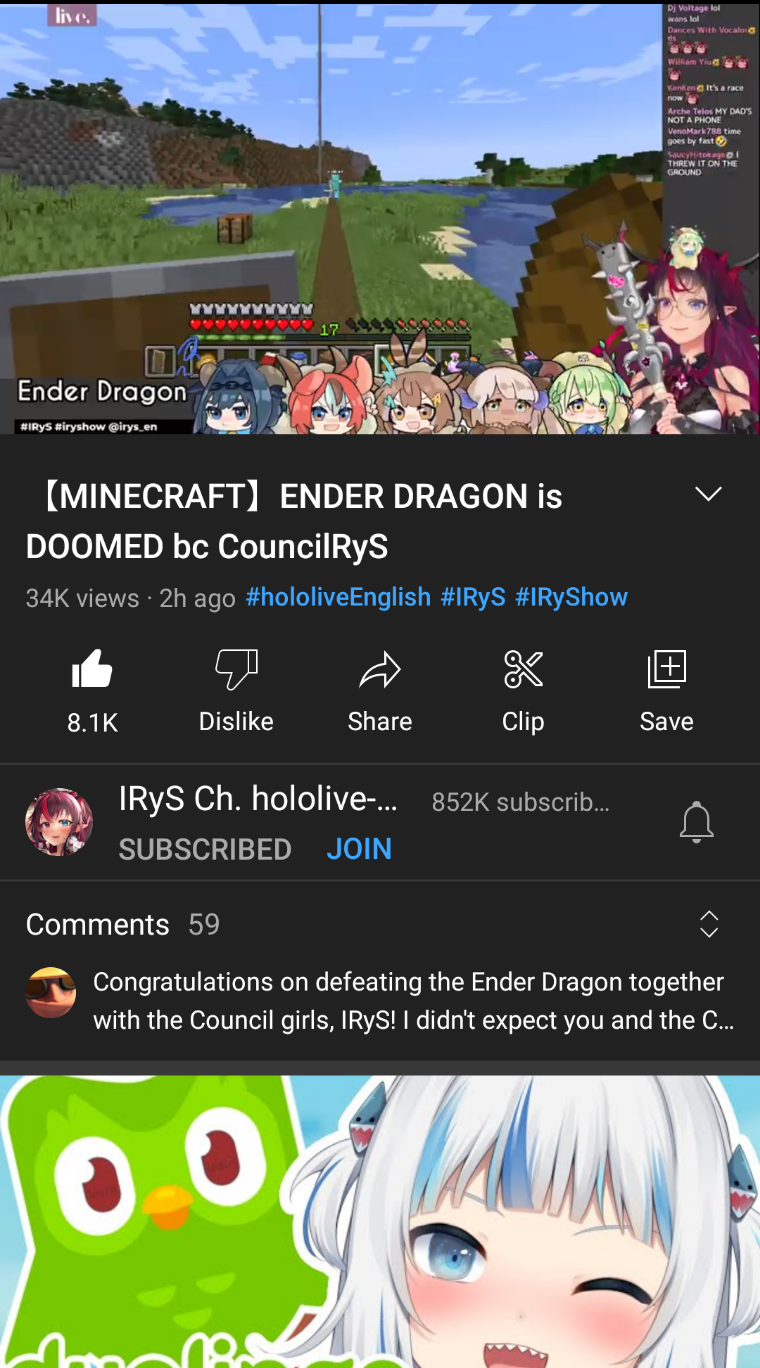The width and height of the screenshot is (760, 1368).
Task: Open the #IRyS hashtag link
Action: (x=473, y=597)
